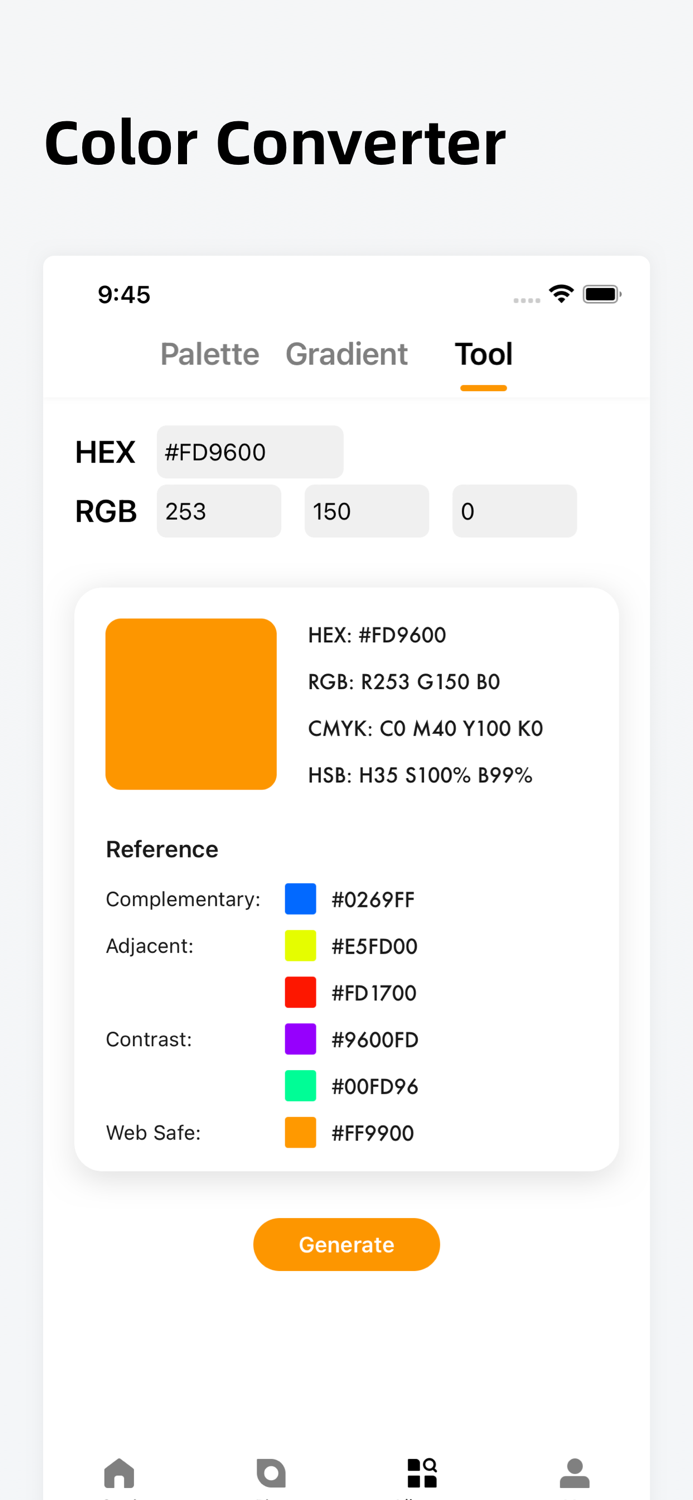Image resolution: width=693 pixels, height=1500 pixels.
Task: Open the Profile icon in bottom navigation
Action: point(574,1472)
